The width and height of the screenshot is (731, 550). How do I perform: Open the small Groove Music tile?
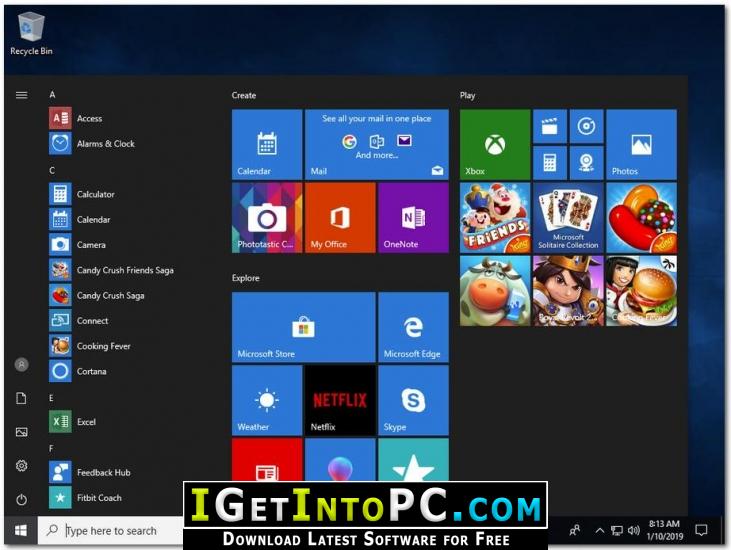[586, 126]
